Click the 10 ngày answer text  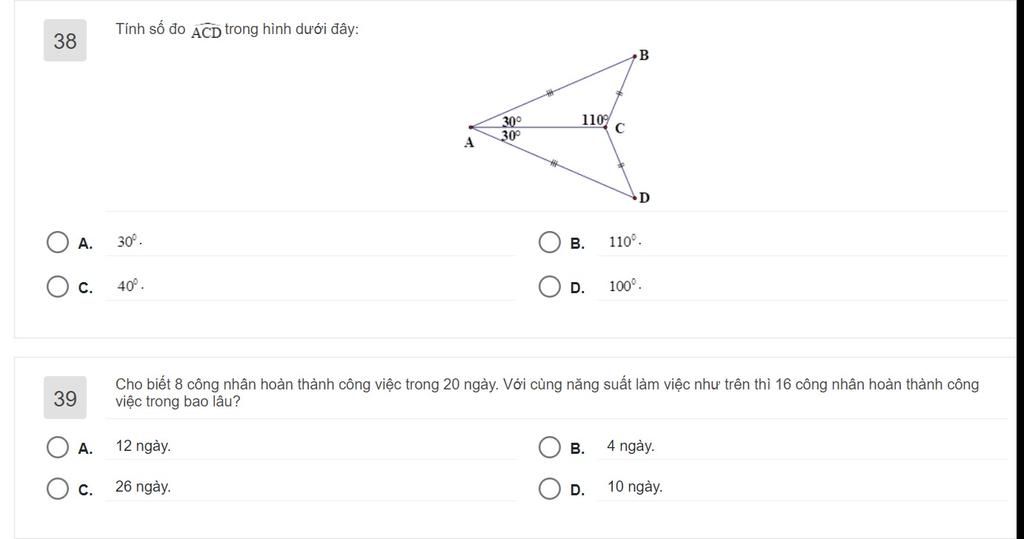click(635, 487)
